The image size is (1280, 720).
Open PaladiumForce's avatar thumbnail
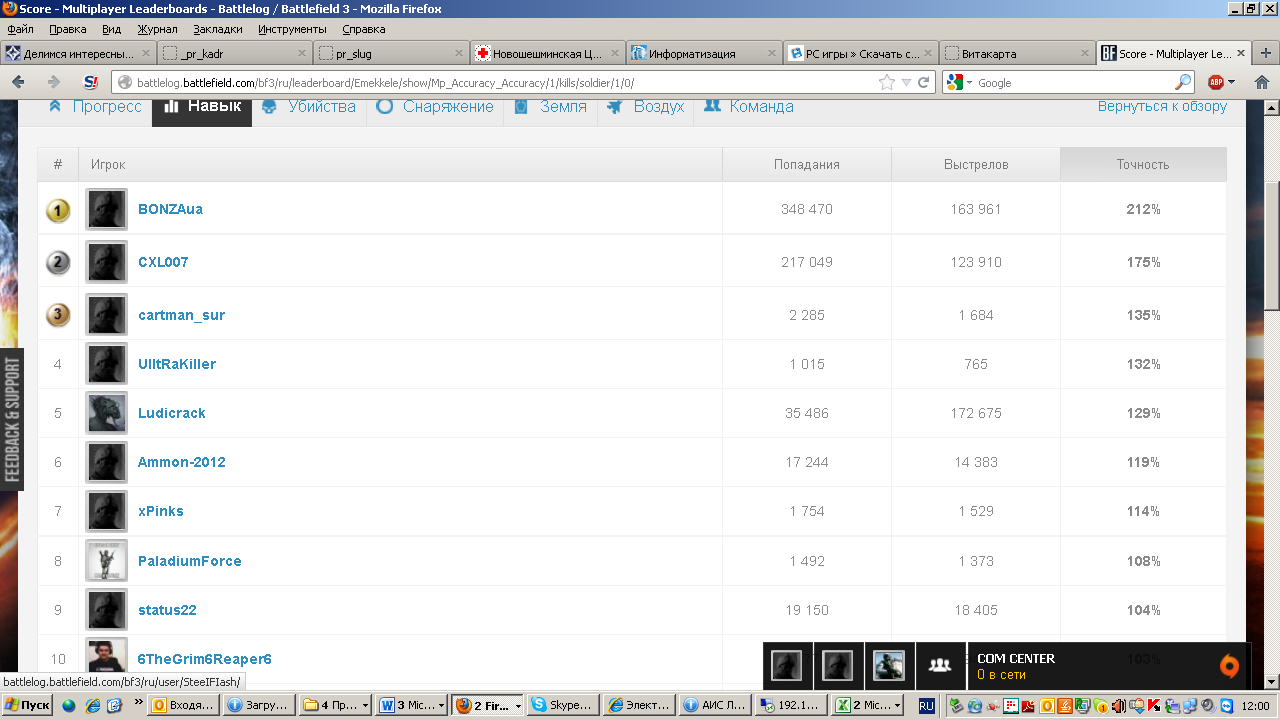click(106, 561)
